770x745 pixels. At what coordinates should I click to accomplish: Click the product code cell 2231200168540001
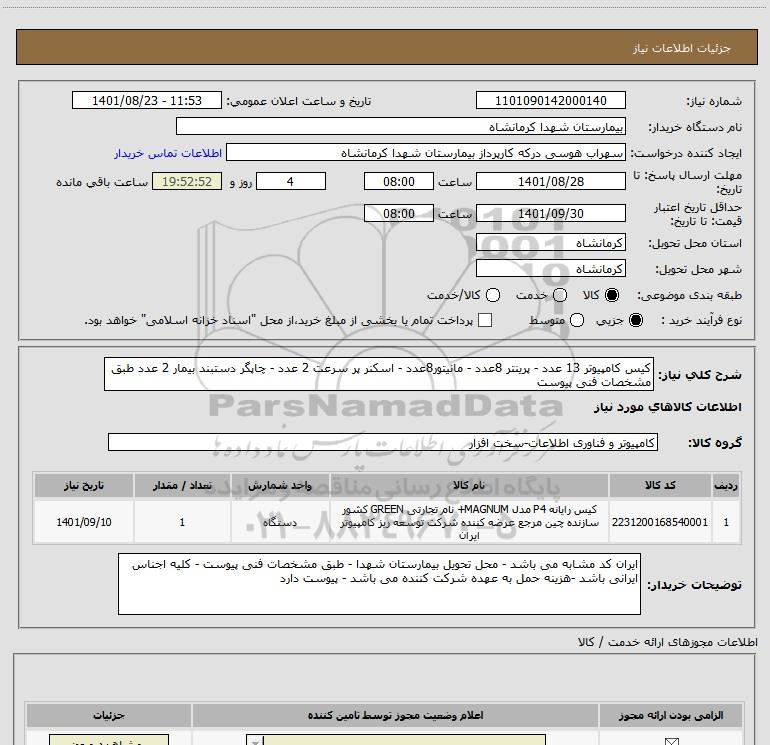(660, 522)
